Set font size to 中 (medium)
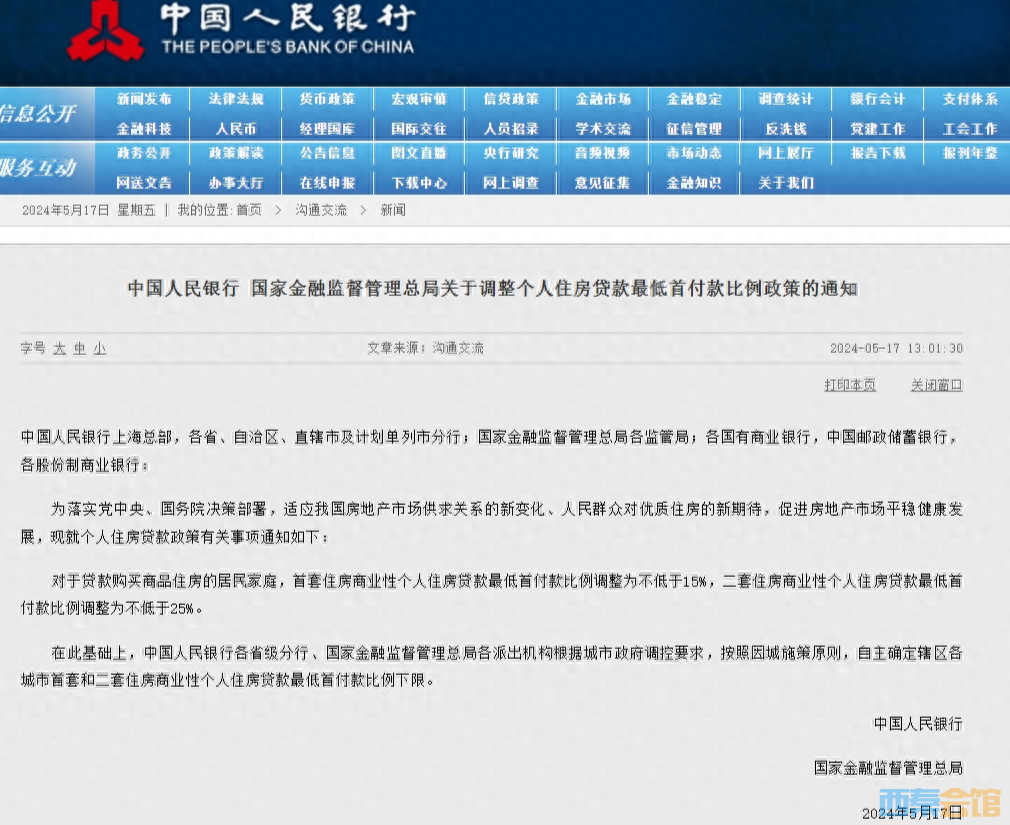The image size is (1010, 825). tap(79, 349)
